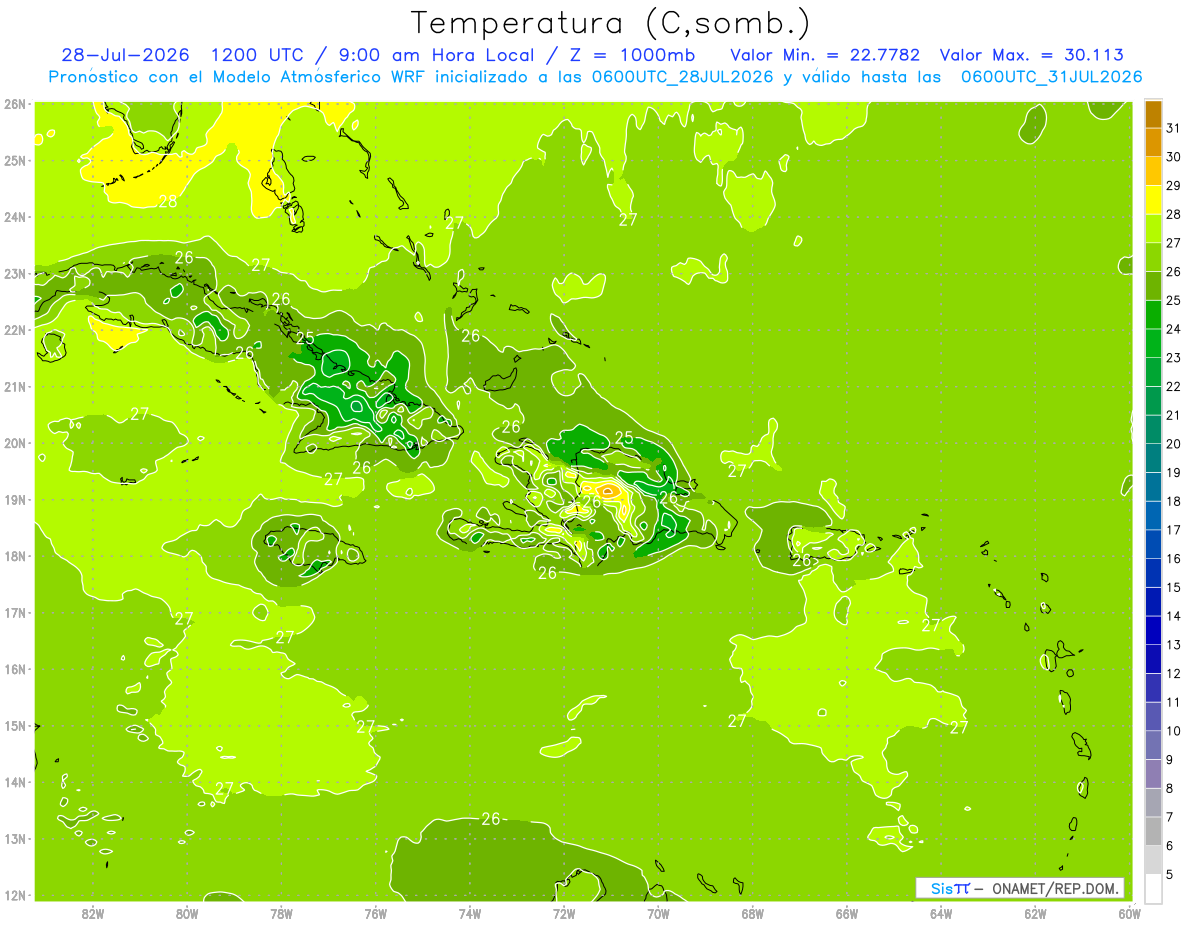Click the 0600UTC_31JUL2026 valid-until timestamp
The image size is (1200, 927).
tap(1051, 77)
